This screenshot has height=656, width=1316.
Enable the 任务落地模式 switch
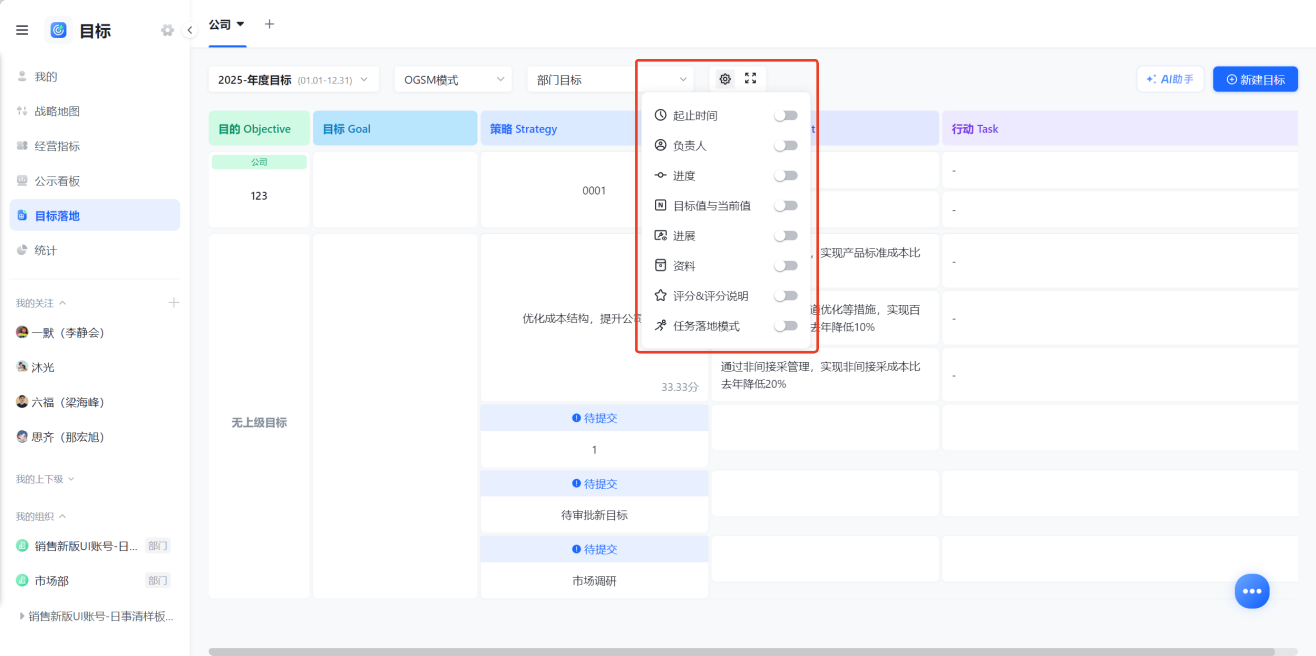coord(786,325)
